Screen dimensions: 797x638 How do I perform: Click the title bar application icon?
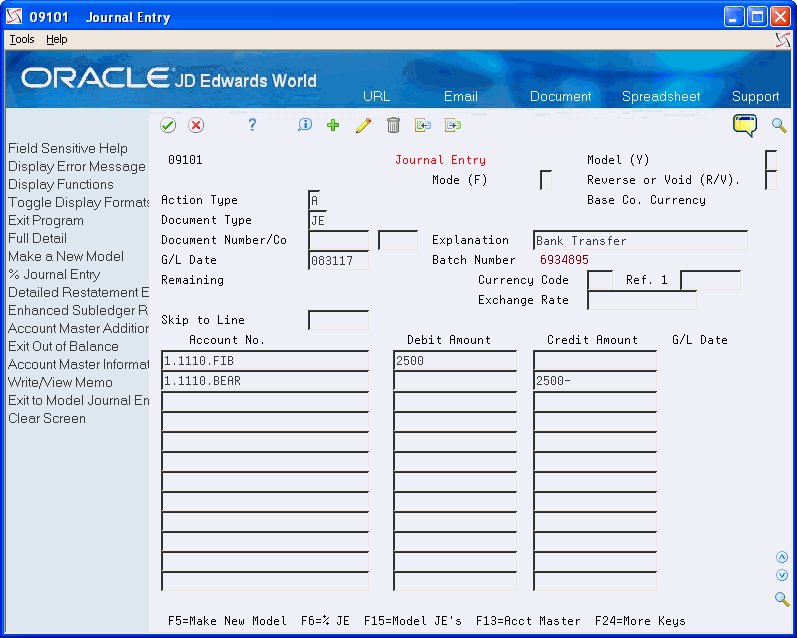(14, 17)
